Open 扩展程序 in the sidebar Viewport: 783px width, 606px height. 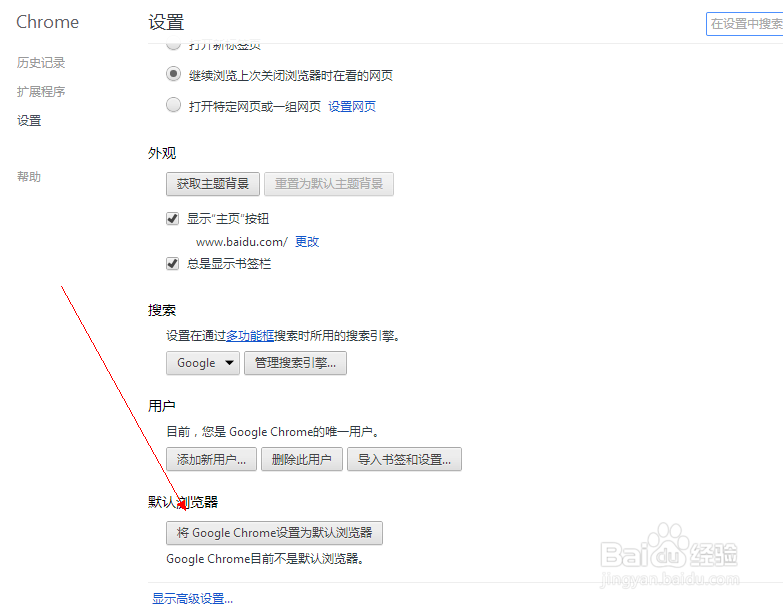coord(41,91)
